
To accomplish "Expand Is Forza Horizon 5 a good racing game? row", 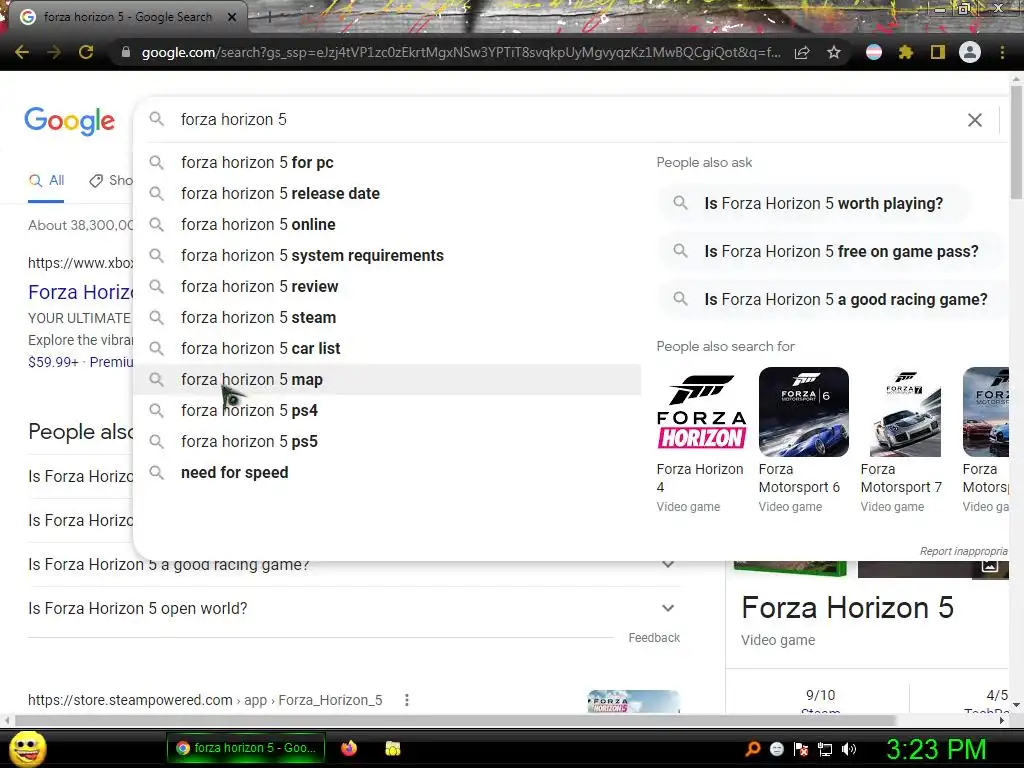I will 353,566.
